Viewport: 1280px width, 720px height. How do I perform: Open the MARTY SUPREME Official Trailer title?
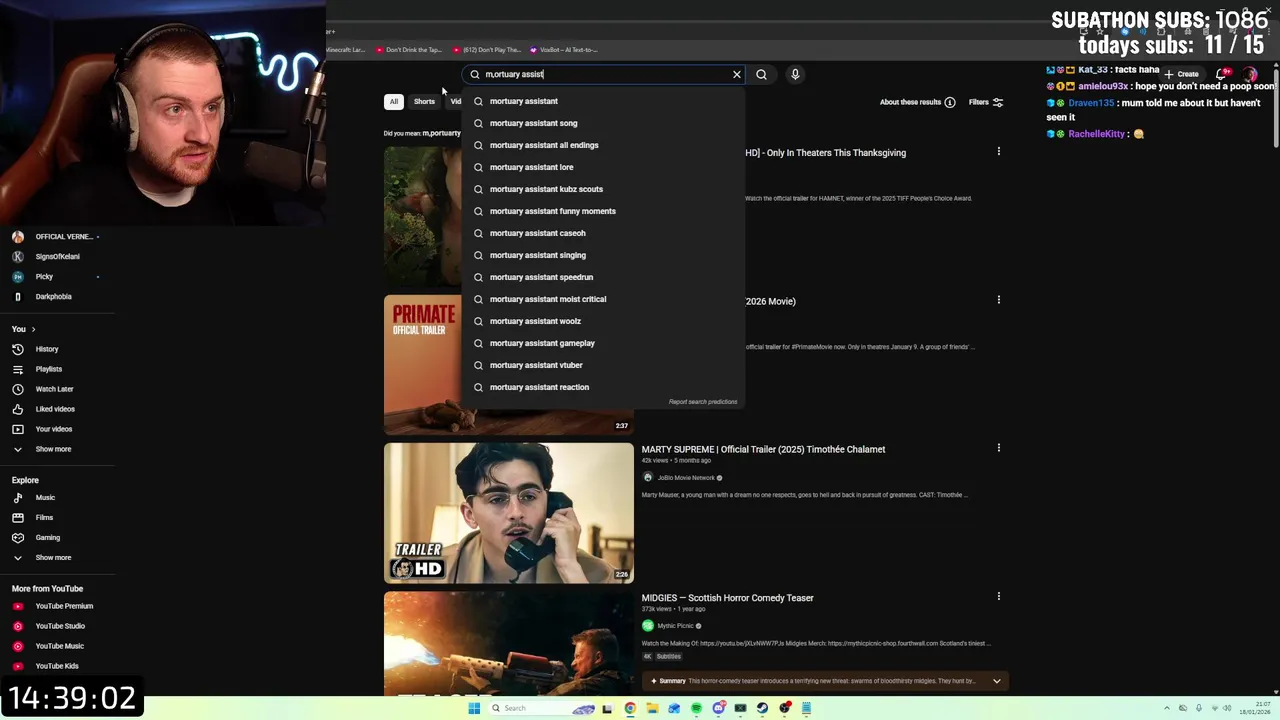click(x=763, y=449)
